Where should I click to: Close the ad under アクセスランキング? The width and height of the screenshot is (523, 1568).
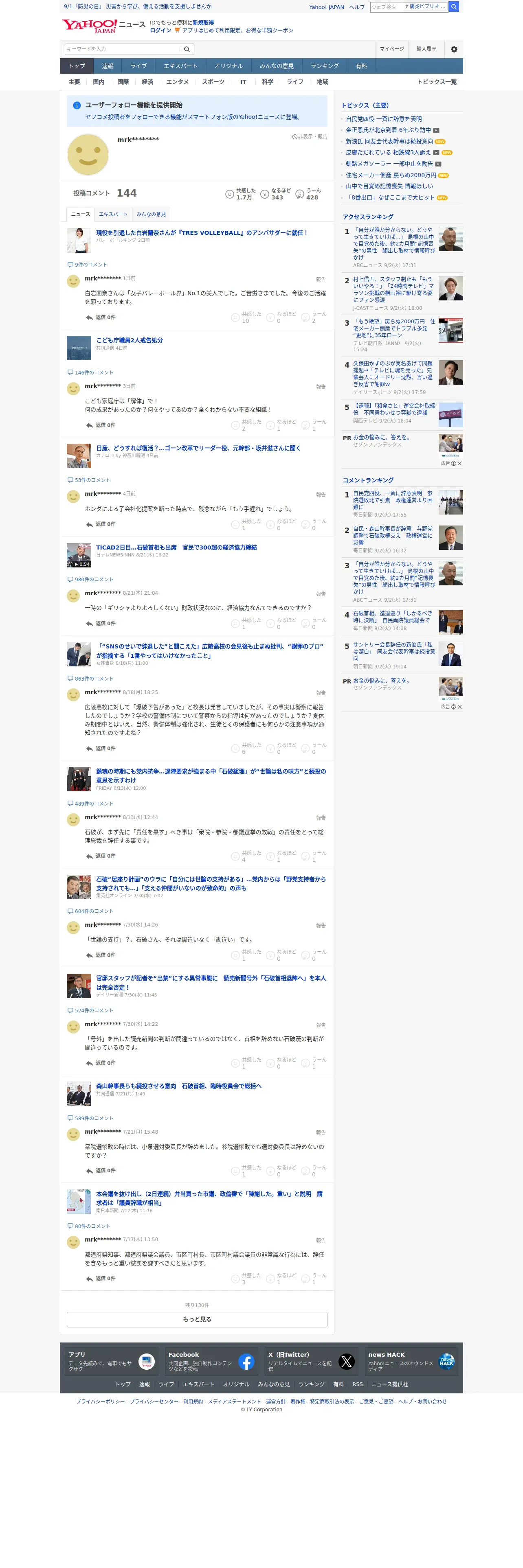(460, 463)
